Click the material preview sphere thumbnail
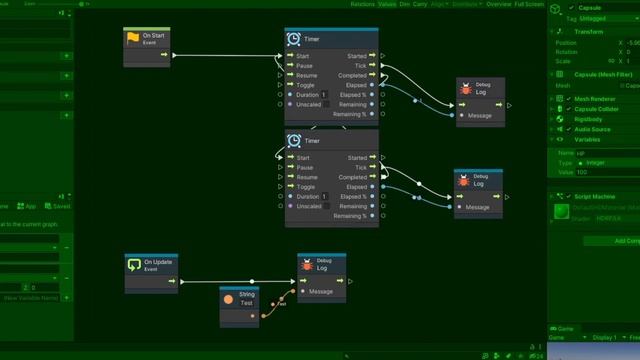 tap(561, 211)
